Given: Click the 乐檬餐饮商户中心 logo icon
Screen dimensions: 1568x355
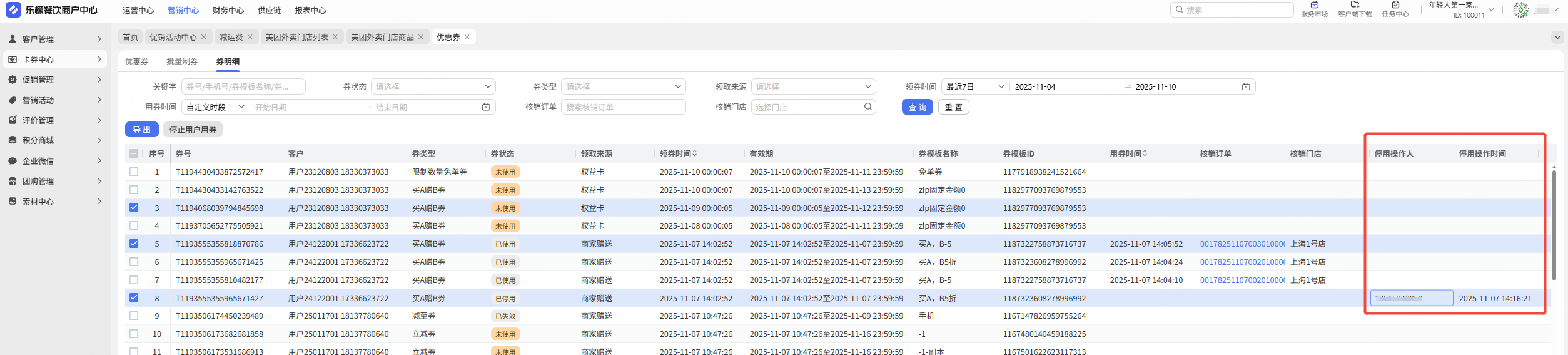Looking at the screenshot, I should click(x=13, y=10).
